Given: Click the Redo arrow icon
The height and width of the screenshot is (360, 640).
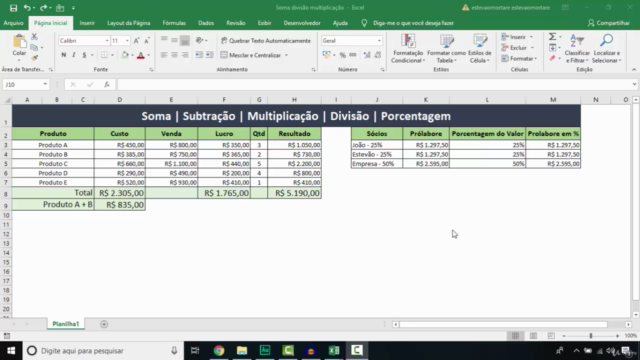Looking at the screenshot, I should pos(43,8).
